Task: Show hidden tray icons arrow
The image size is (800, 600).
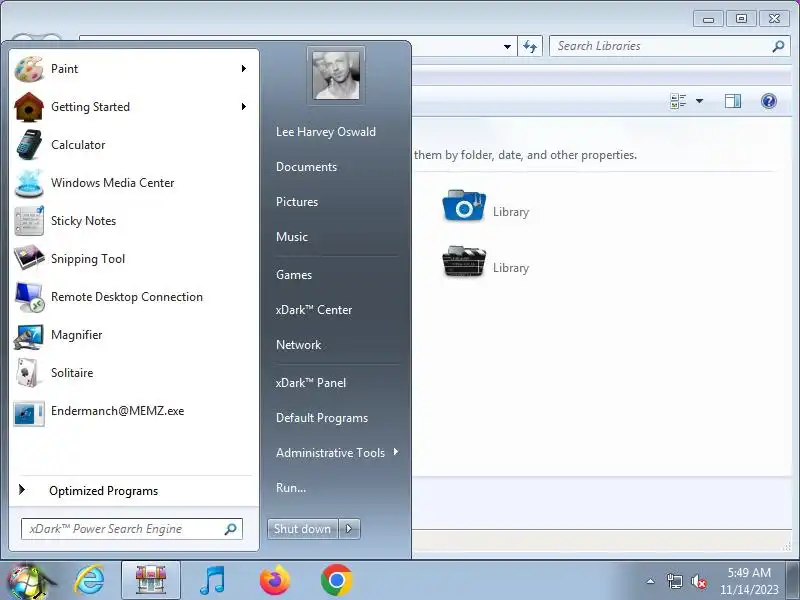Action: point(651,581)
